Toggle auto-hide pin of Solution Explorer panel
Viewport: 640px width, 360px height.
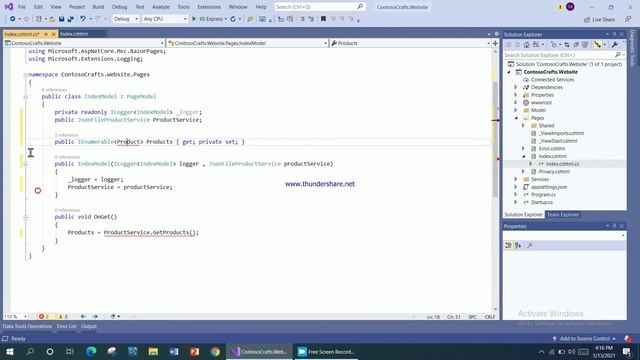(614, 34)
